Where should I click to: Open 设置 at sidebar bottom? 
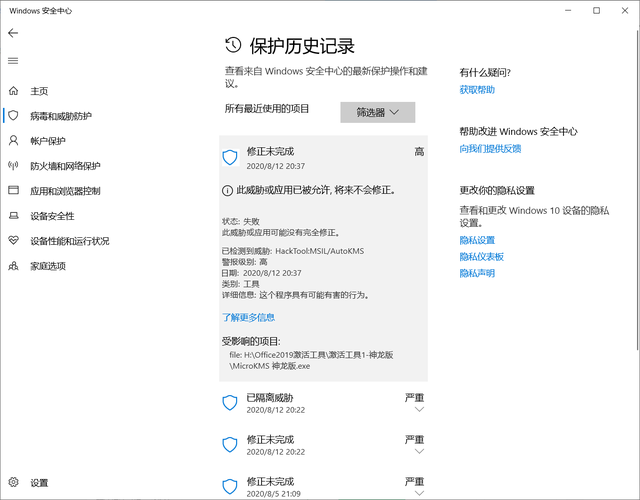39,483
